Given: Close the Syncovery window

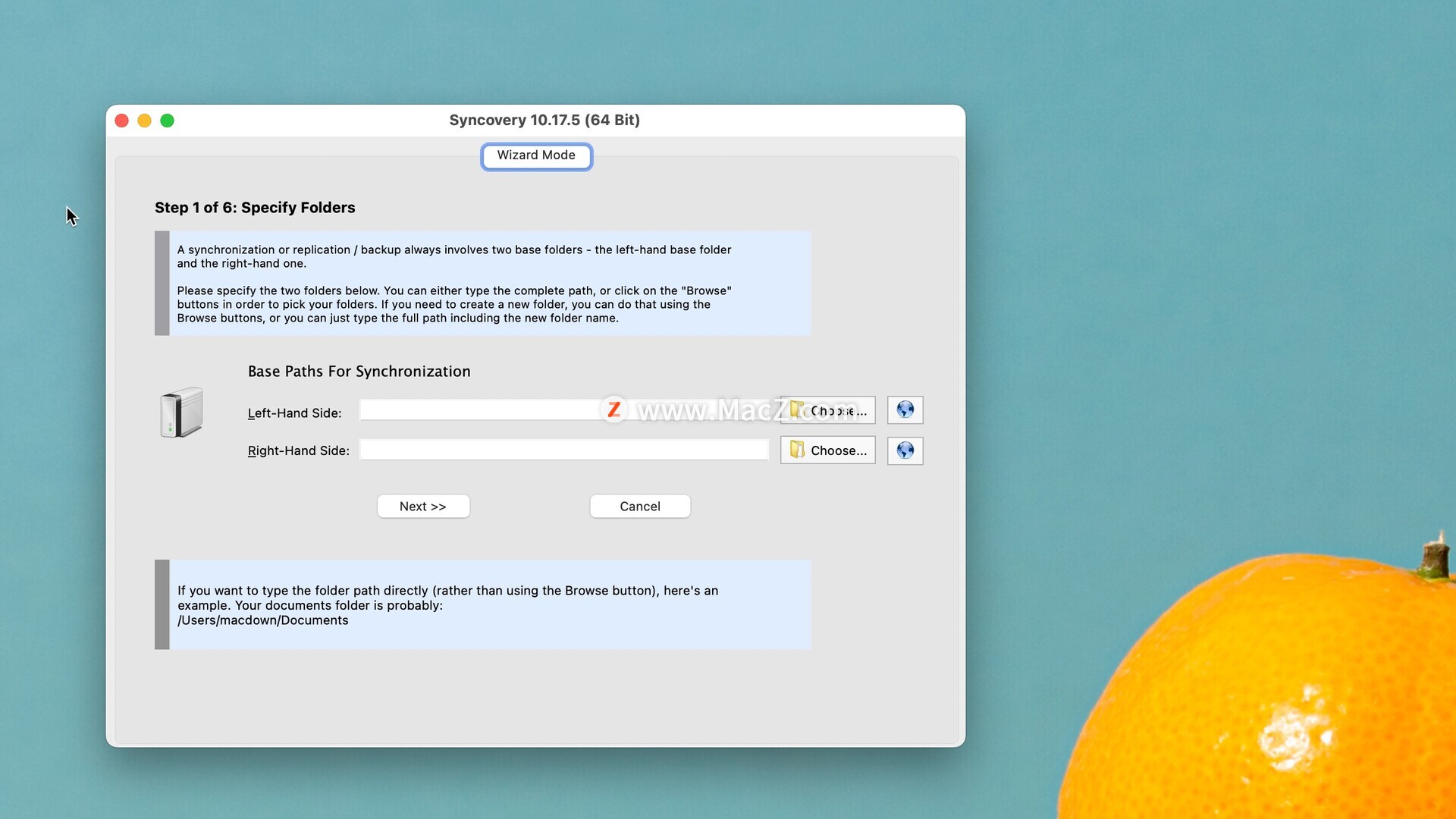Looking at the screenshot, I should click(121, 121).
